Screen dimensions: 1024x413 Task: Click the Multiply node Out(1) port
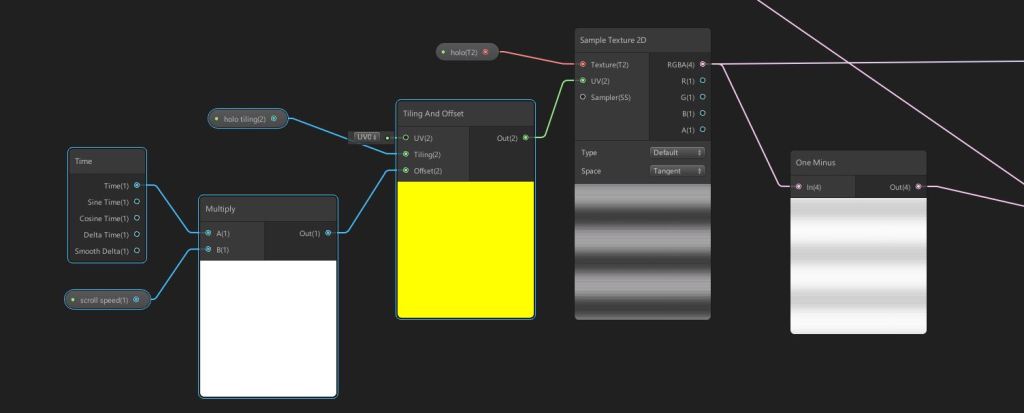click(328, 233)
